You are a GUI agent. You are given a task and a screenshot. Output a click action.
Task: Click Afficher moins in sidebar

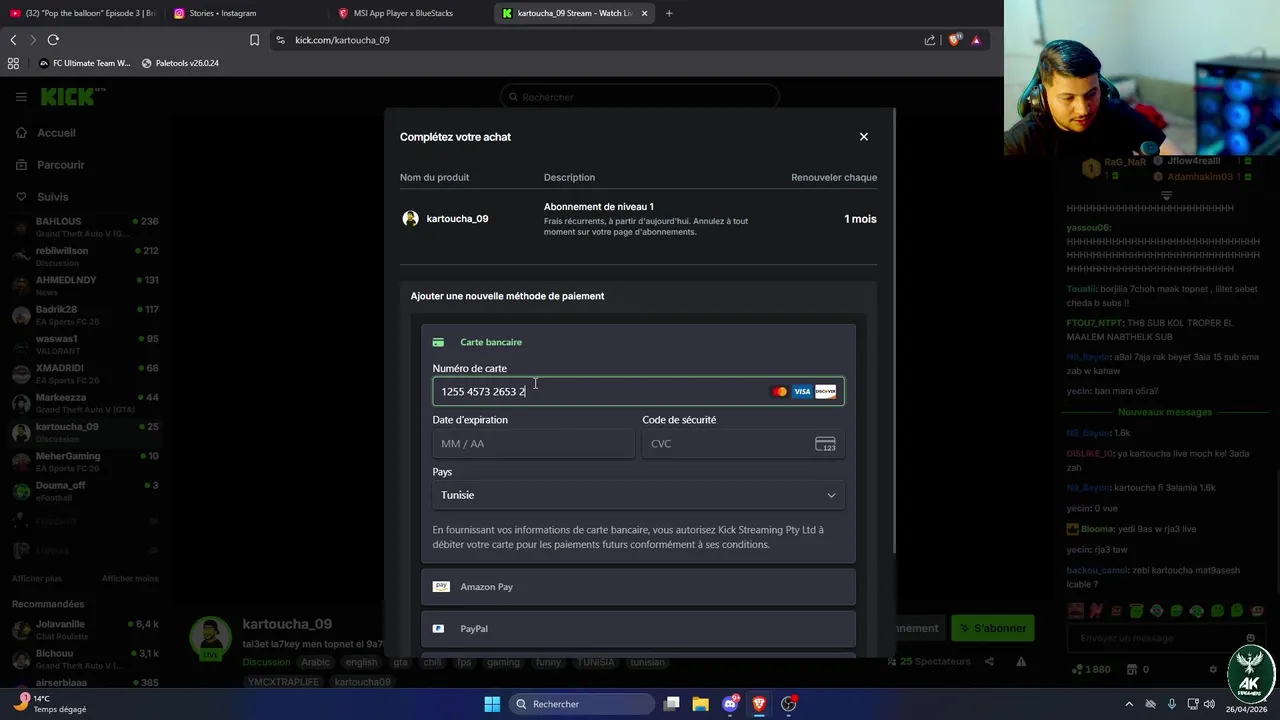(130, 579)
